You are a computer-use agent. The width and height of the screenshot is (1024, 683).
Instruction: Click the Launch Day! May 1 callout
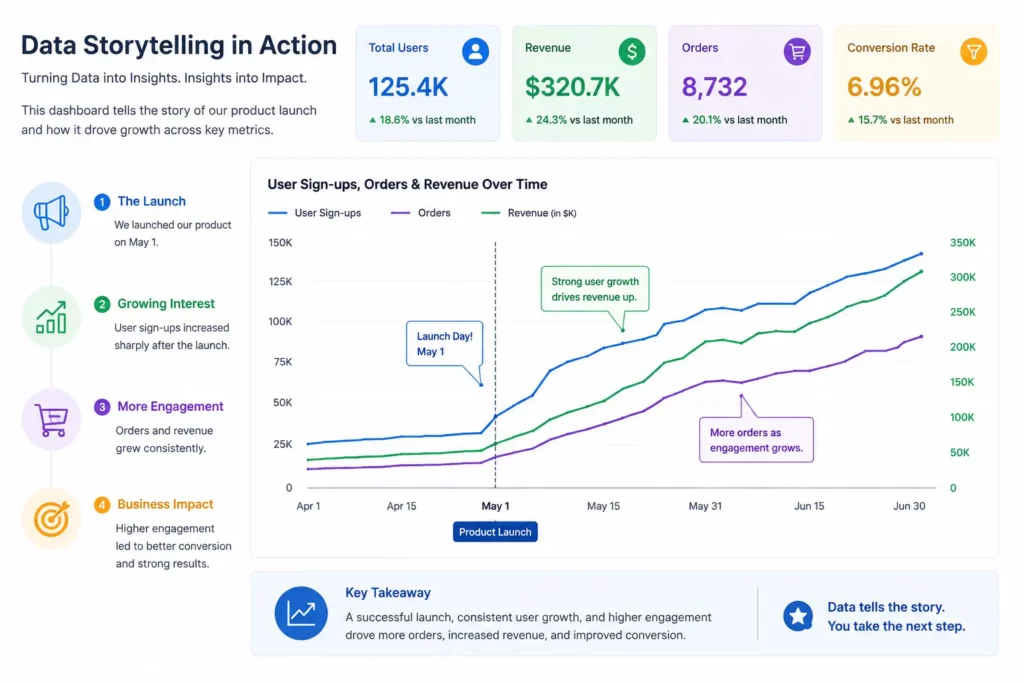coord(445,343)
